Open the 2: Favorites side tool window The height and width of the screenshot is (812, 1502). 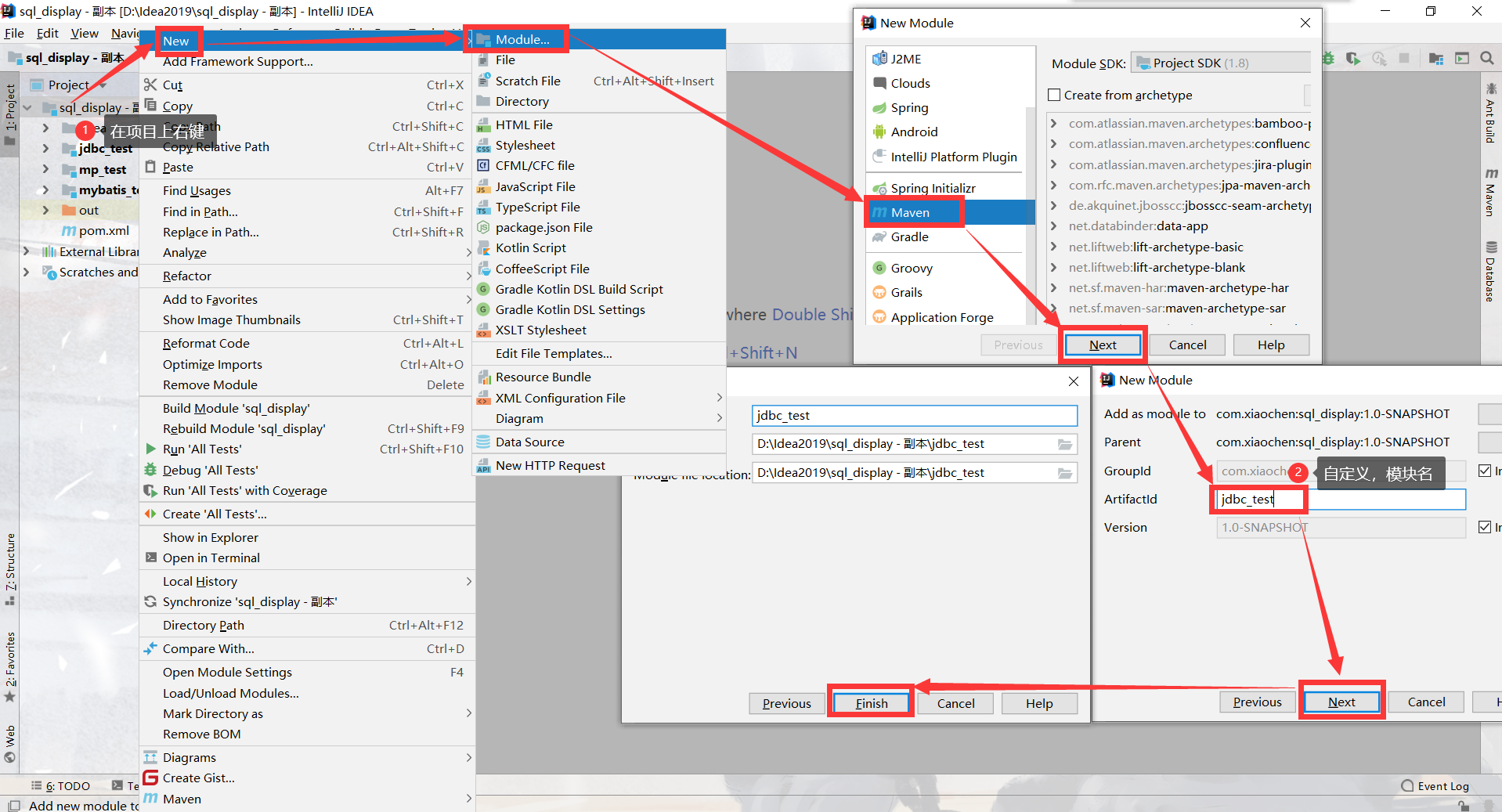[x=10, y=667]
